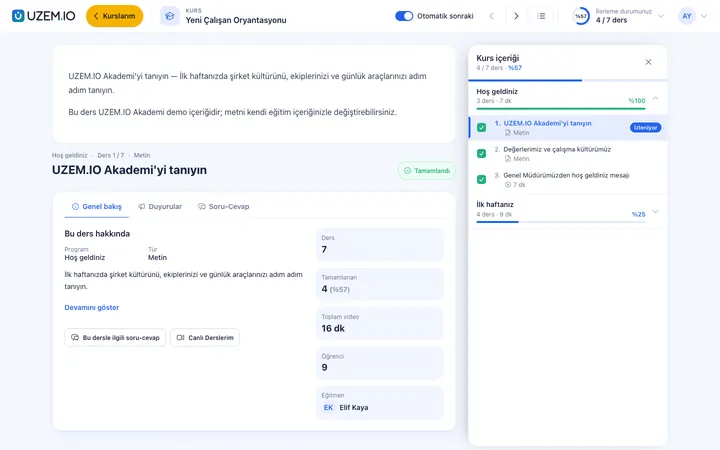Open Bu dersle ilgili soru-cevap button
The image size is (720, 450).
click(x=115, y=338)
